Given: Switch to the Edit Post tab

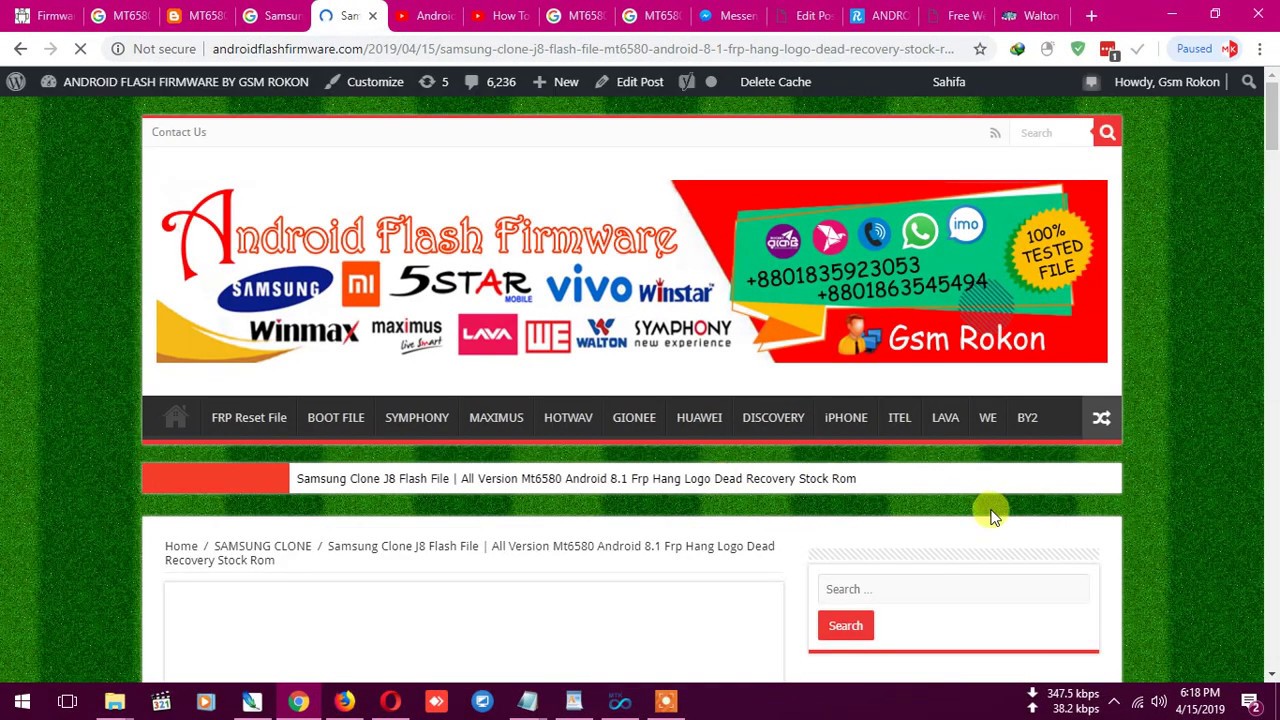Looking at the screenshot, I should [805, 16].
